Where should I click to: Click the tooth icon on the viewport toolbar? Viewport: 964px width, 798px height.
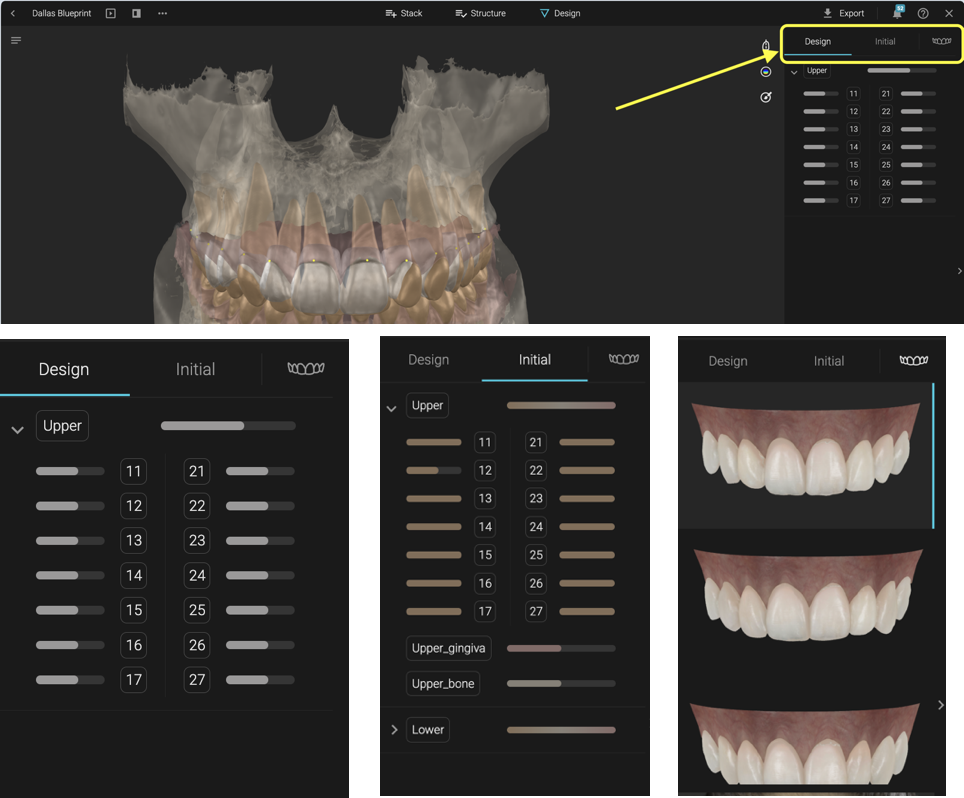click(766, 46)
